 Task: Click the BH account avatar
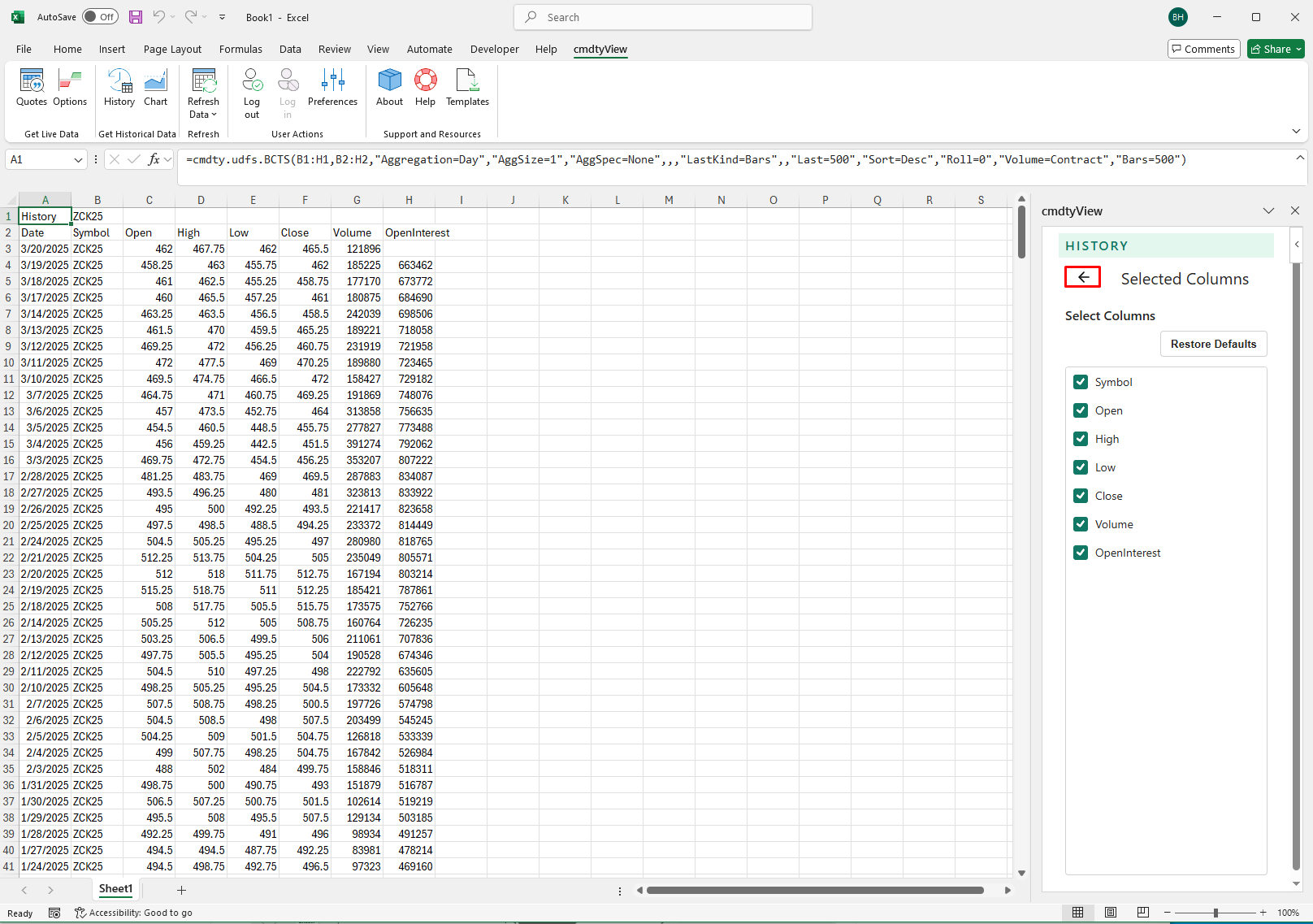1177,17
